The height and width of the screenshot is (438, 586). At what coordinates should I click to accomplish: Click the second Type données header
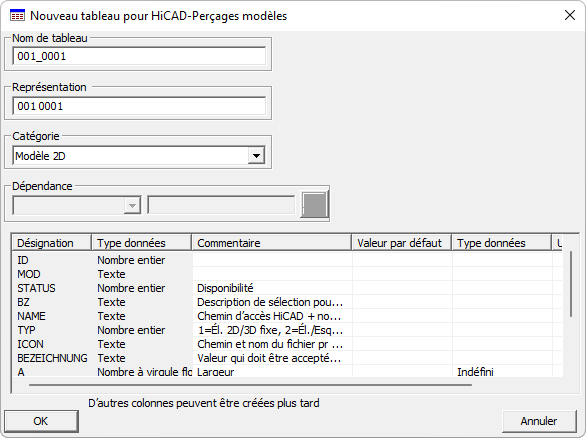pyautogui.click(x=502, y=243)
